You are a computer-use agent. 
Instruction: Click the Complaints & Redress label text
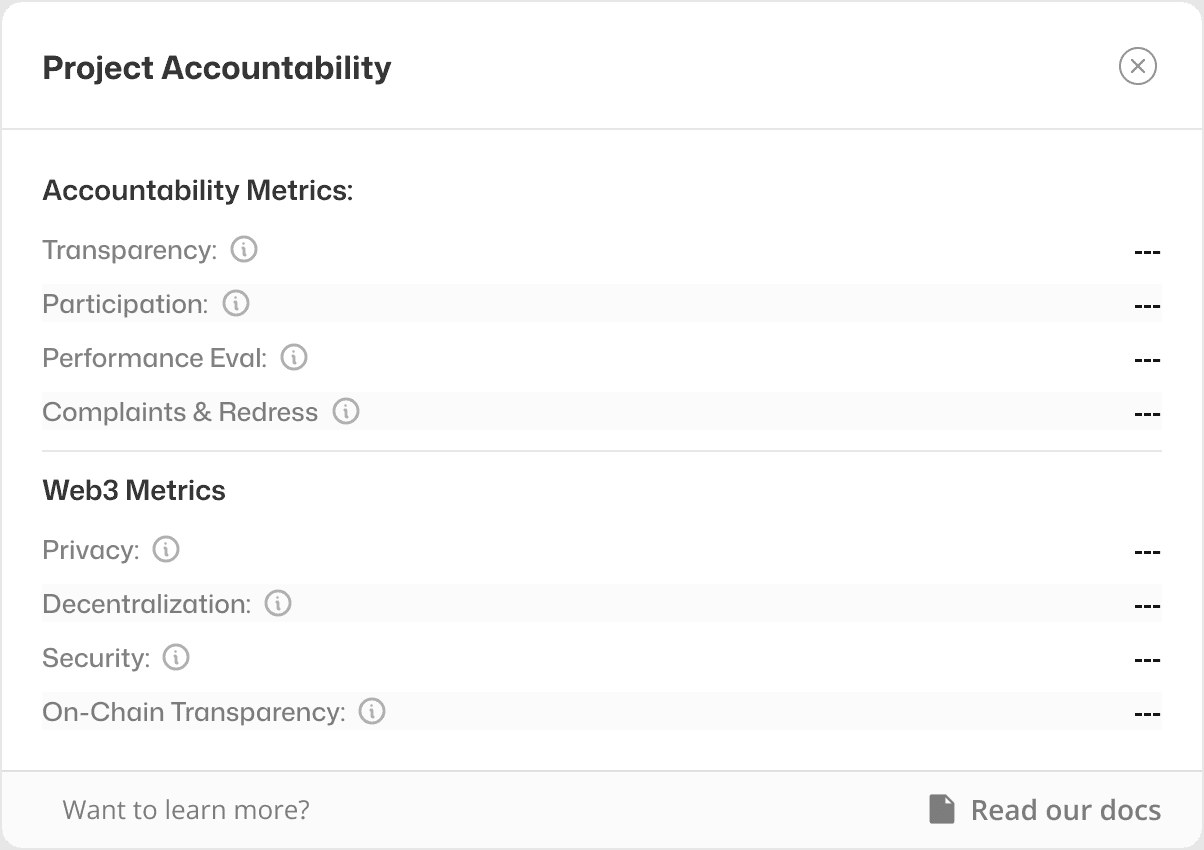[x=180, y=412]
